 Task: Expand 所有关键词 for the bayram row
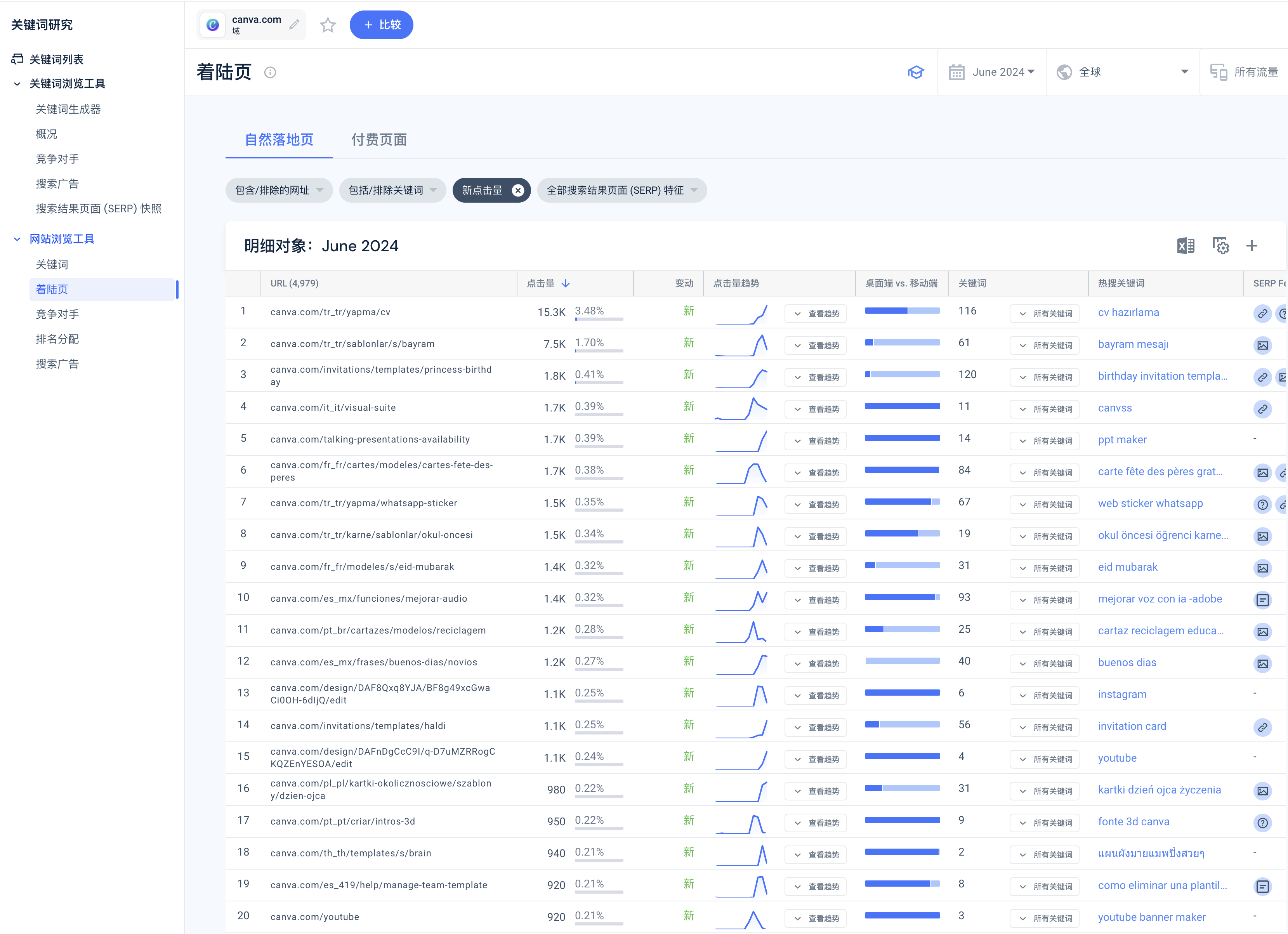1045,345
